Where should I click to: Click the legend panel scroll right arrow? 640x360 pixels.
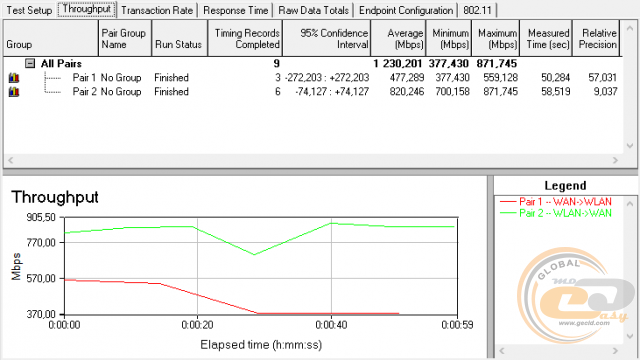tap(615, 351)
